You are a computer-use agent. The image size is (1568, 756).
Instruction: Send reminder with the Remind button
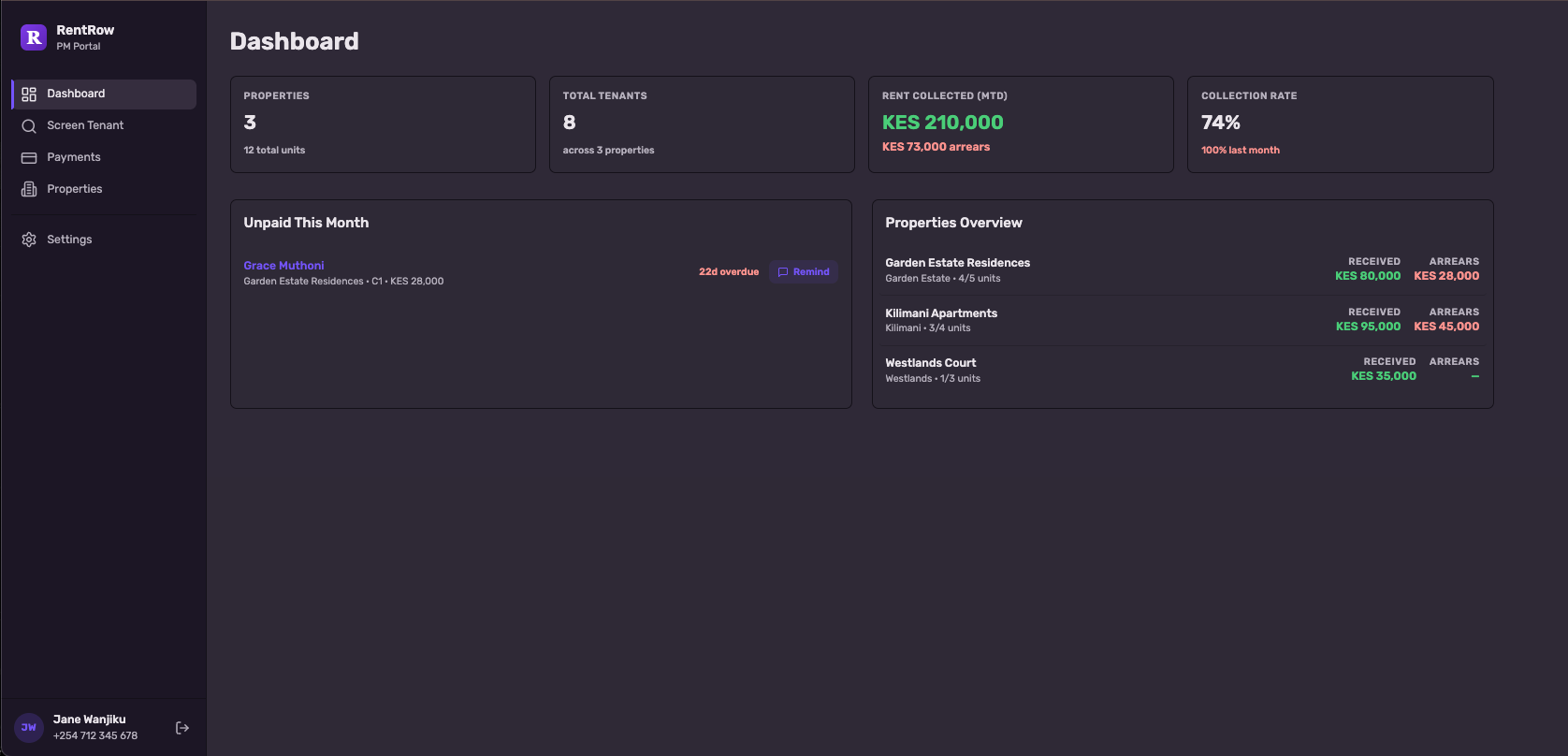click(x=804, y=272)
